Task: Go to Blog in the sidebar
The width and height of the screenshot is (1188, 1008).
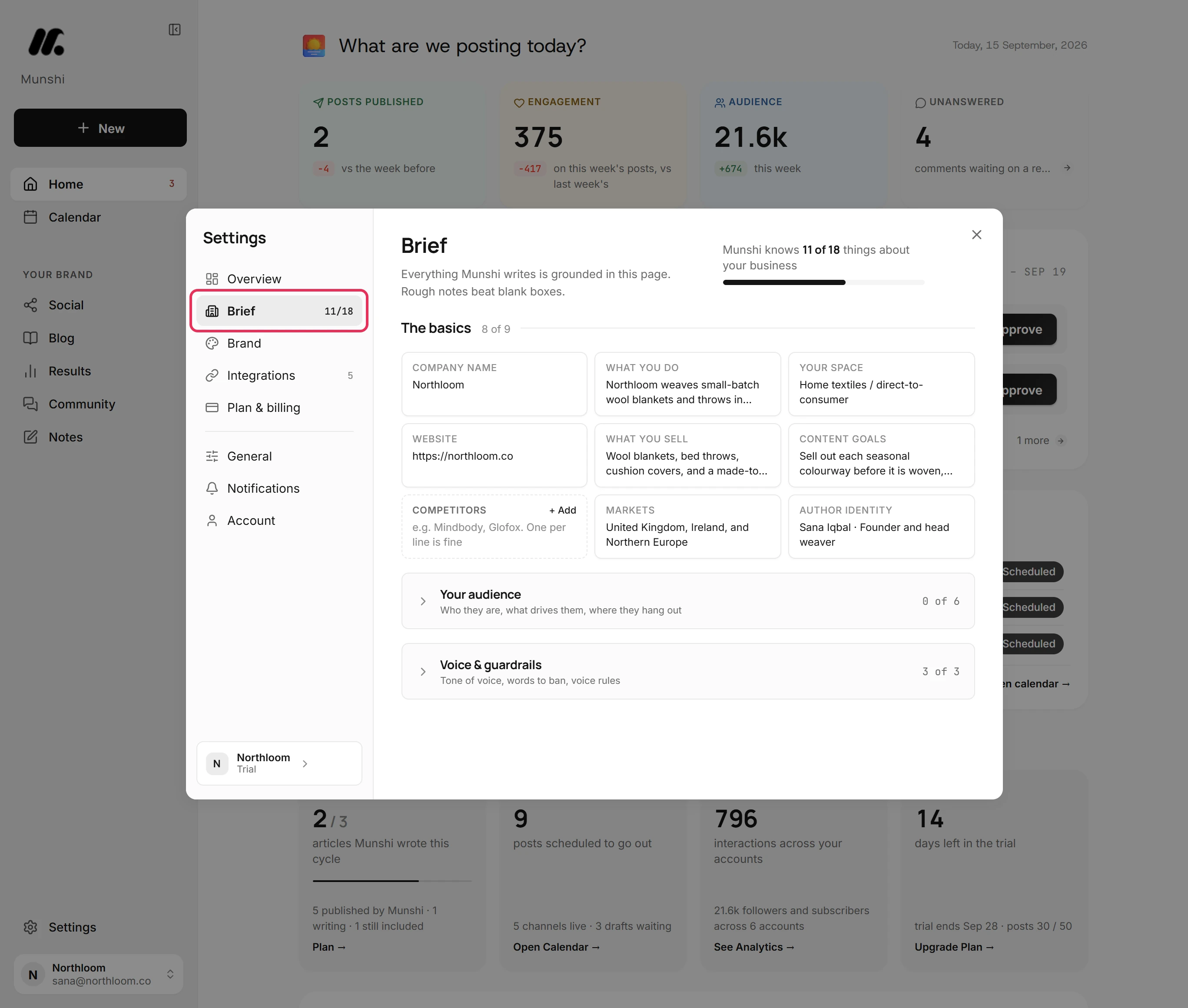Action: click(98, 338)
